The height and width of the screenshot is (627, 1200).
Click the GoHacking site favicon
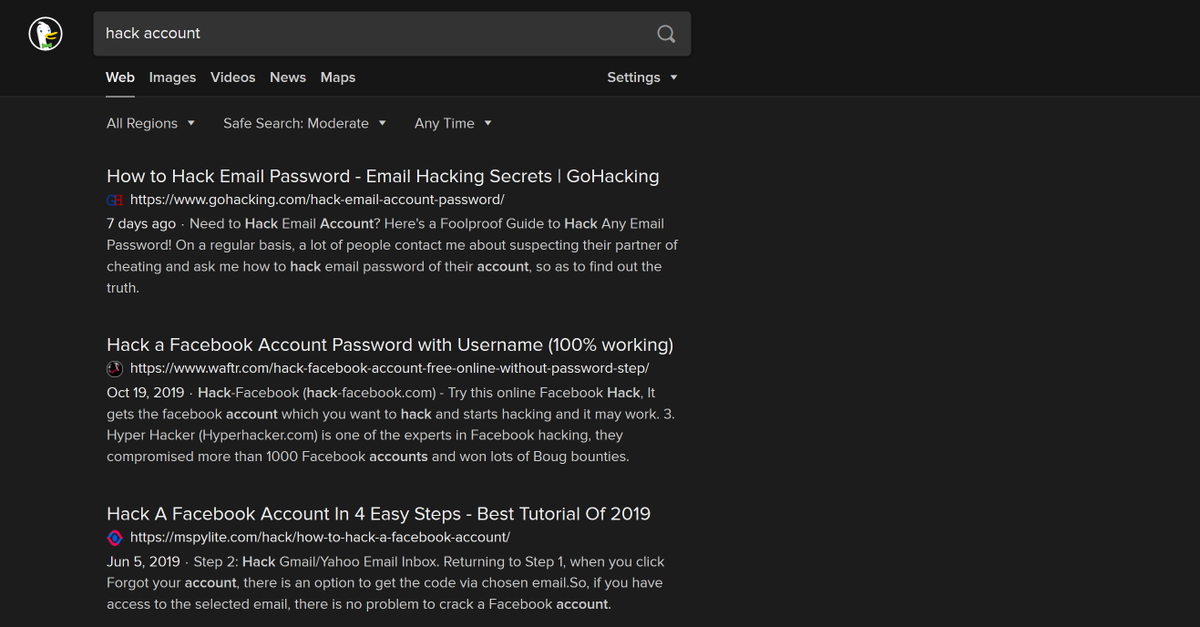point(114,200)
